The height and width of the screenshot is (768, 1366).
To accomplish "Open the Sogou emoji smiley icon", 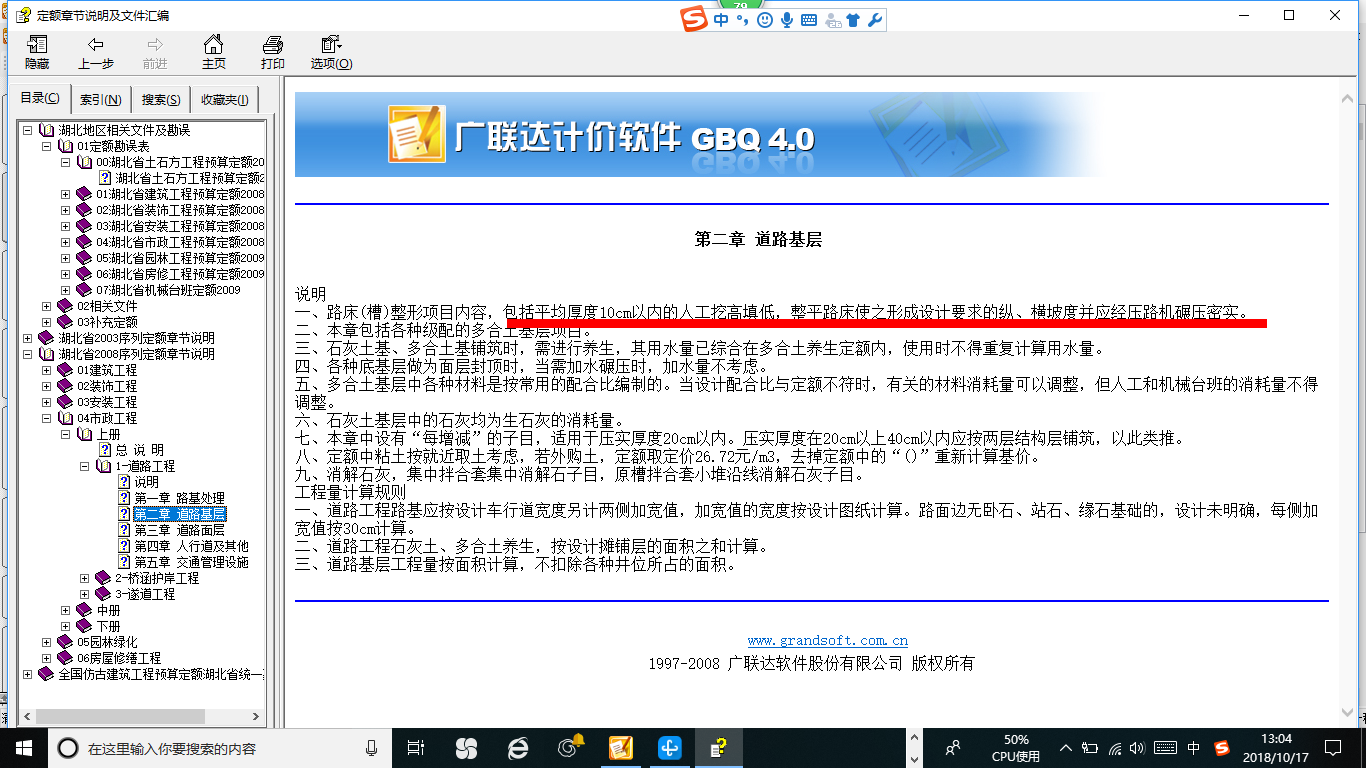I will tap(765, 20).
